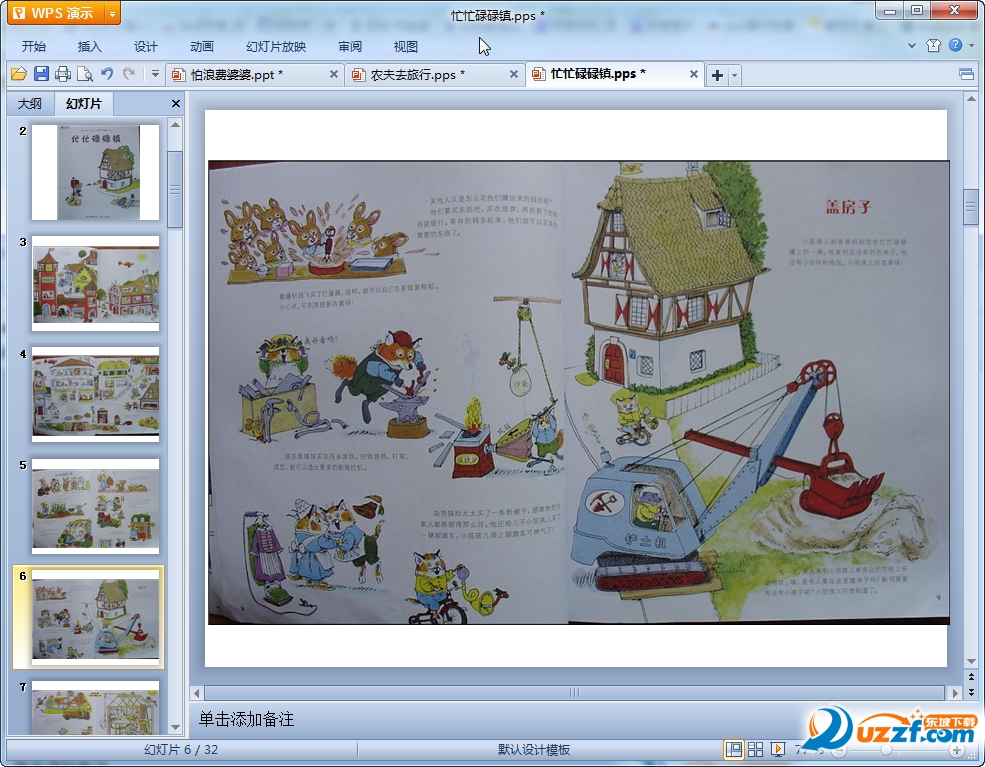Open the 审阅 menu tab
The width and height of the screenshot is (985, 767).
click(x=350, y=46)
